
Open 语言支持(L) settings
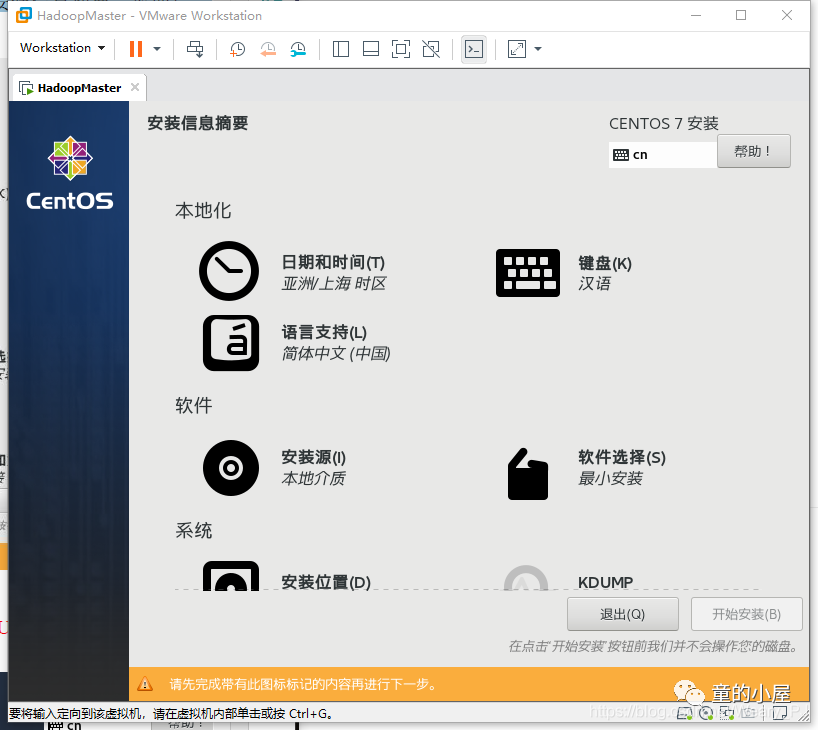pos(324,332)
